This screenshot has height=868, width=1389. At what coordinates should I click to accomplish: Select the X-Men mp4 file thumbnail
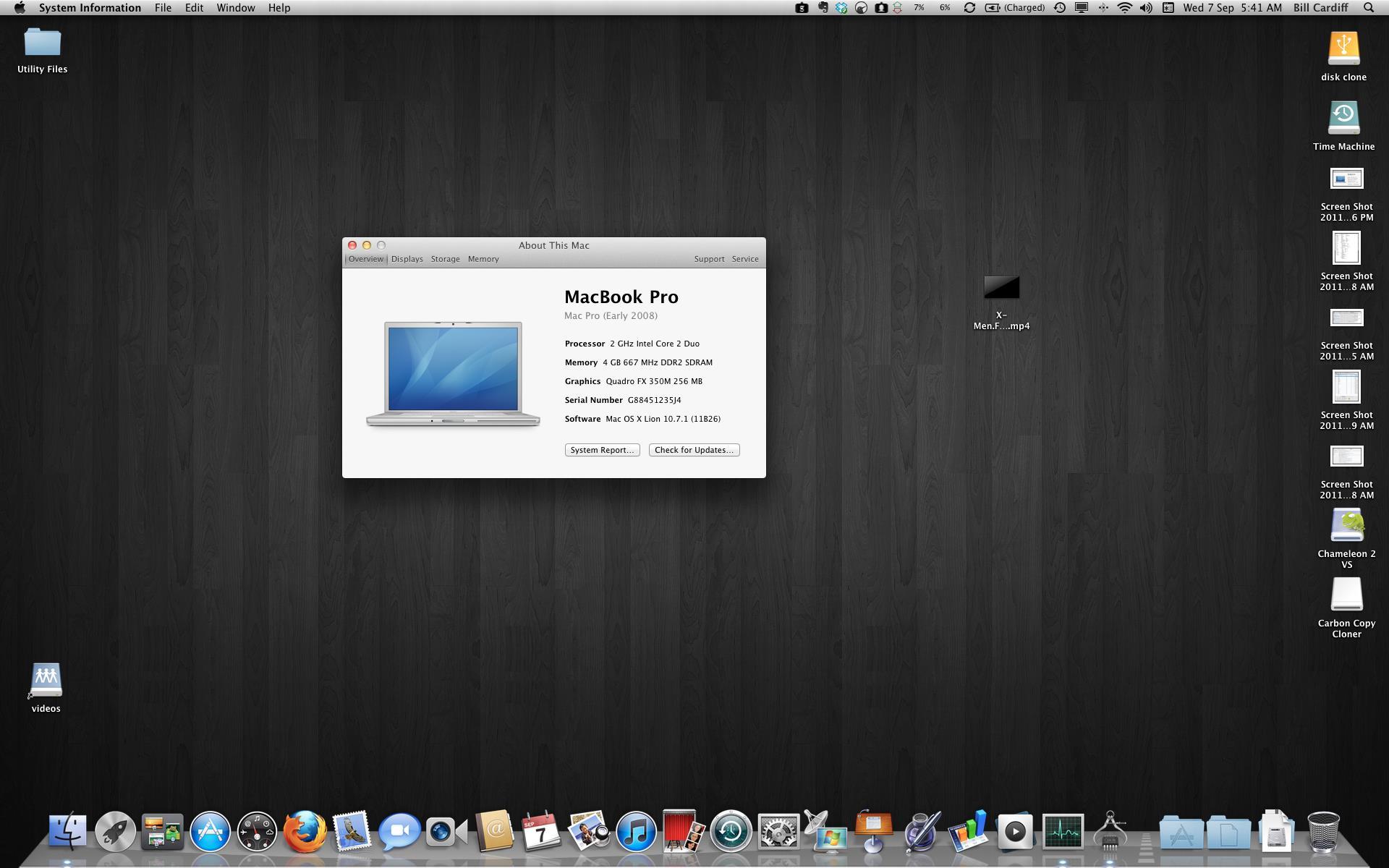[x=1001, y=288]
